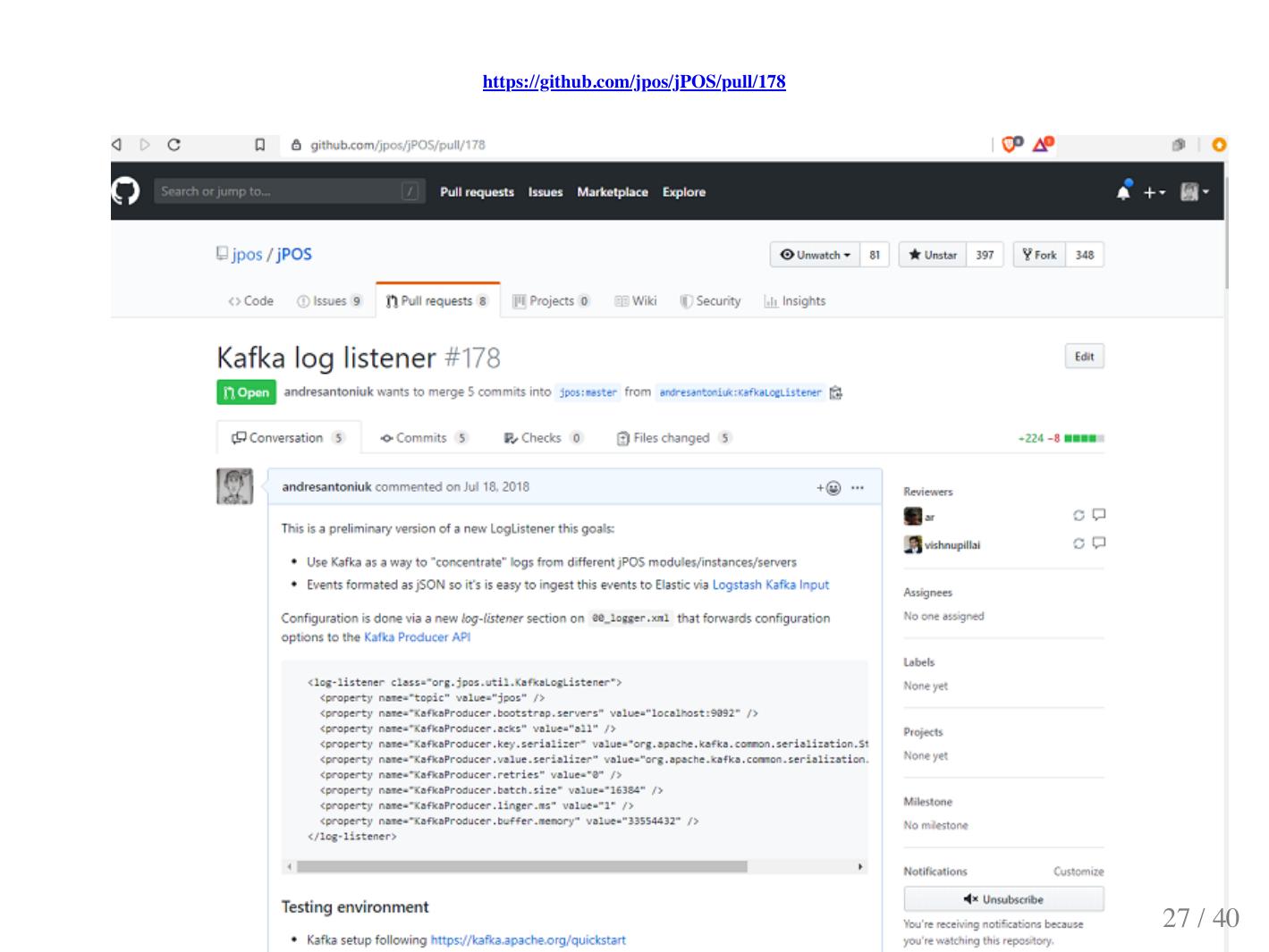This screenshot has height=952, width=1269.
Task: Expand the Unwatch dropdown
Action: tap(815, 255)
